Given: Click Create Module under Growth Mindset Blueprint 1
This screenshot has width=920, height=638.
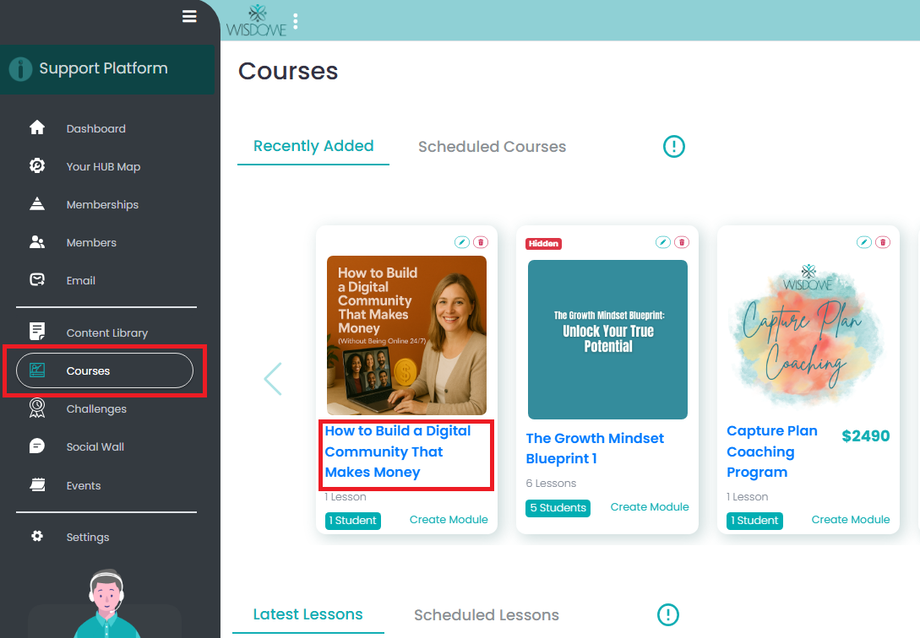Looking at the screenshot, I should [x=649, y=507].
